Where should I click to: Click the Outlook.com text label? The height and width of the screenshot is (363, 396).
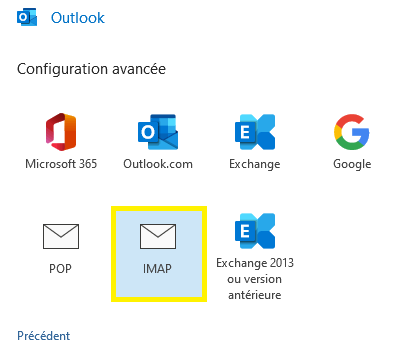pyautogui.click(x=158, y=164)
